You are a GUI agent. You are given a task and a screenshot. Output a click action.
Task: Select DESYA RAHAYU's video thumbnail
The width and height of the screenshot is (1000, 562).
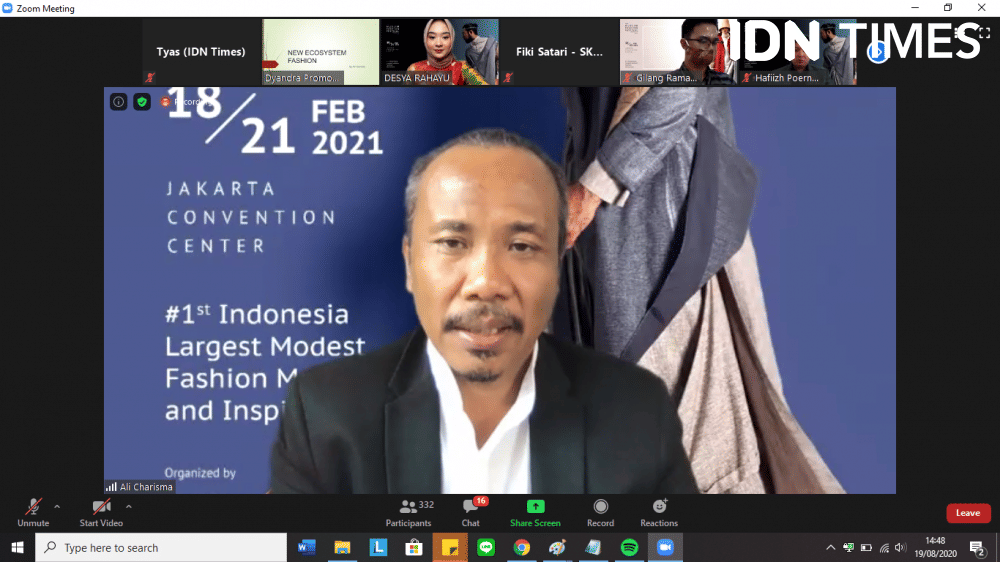(x=439, y=52)
